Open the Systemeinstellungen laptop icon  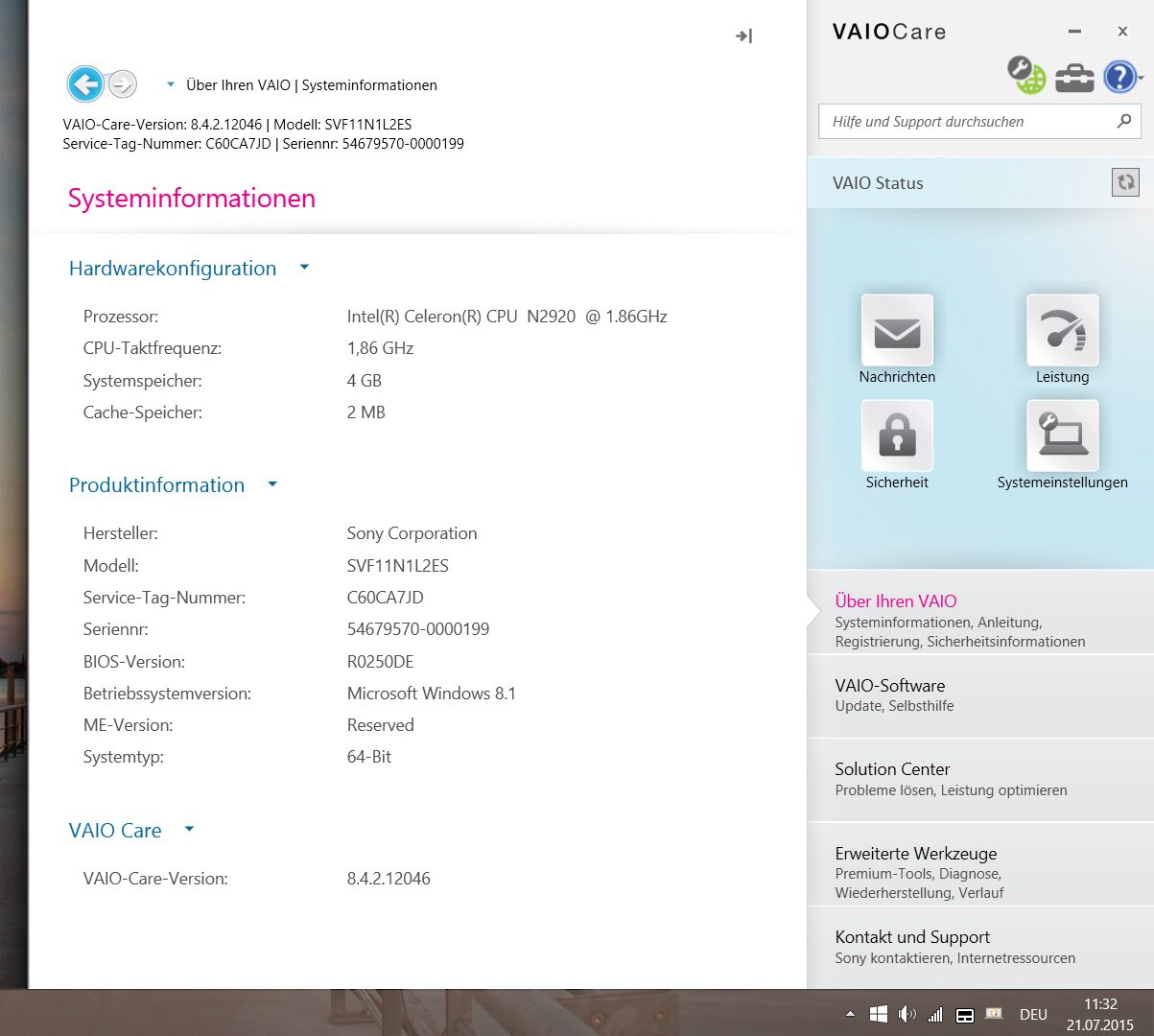pyautogui.click(x=1062, y=436)
